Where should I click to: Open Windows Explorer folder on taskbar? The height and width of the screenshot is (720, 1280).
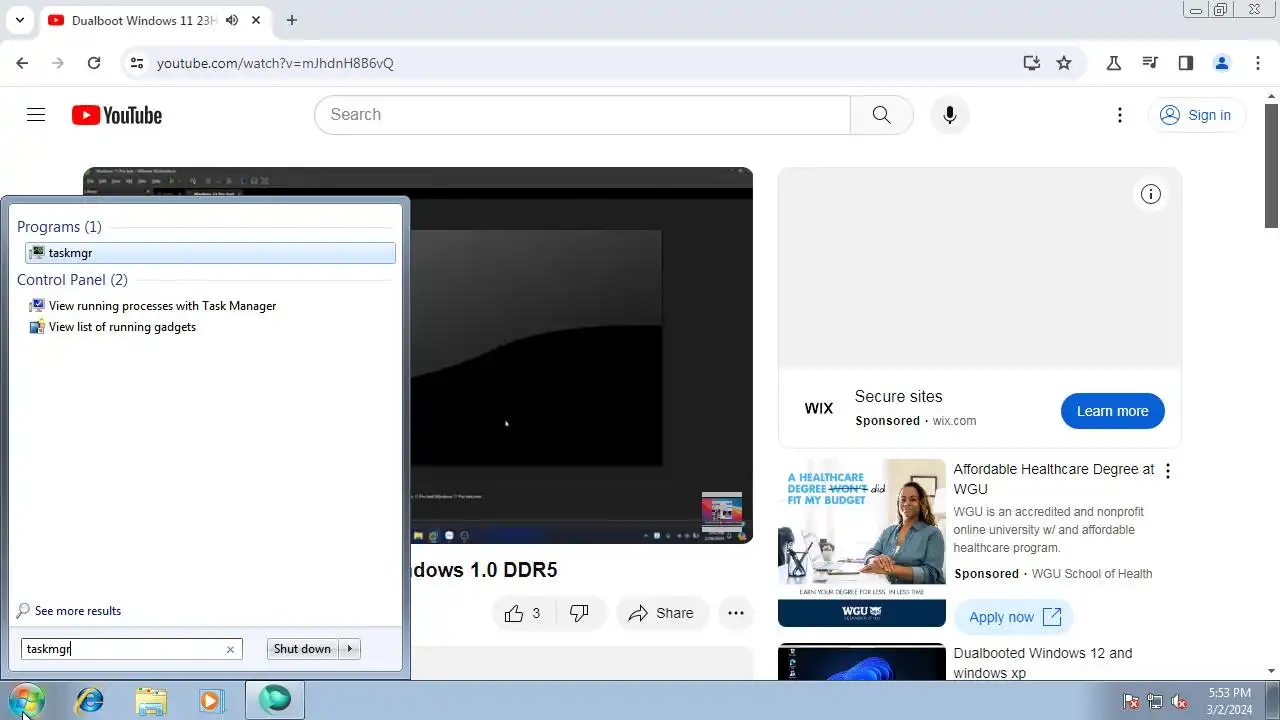point(151,700)
